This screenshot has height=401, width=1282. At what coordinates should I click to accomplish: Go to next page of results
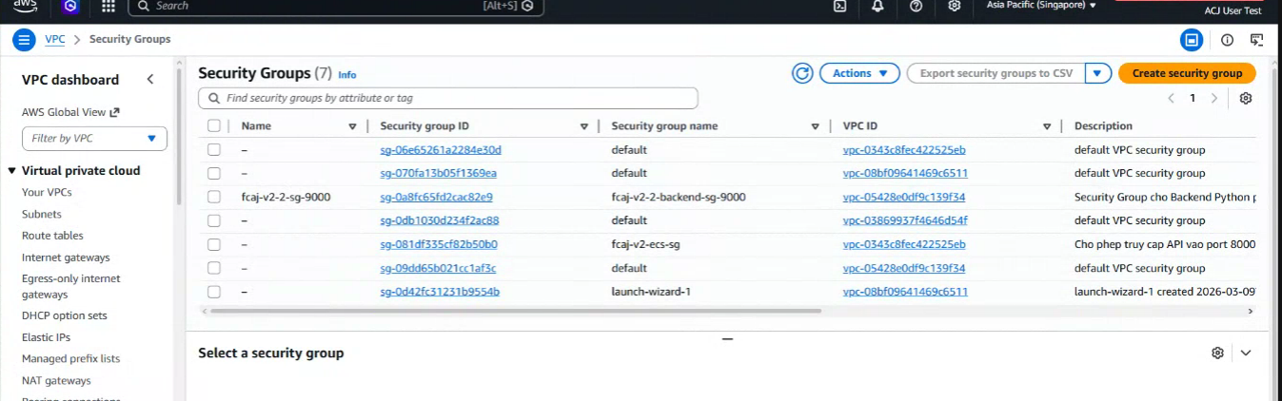(1214, 98)
